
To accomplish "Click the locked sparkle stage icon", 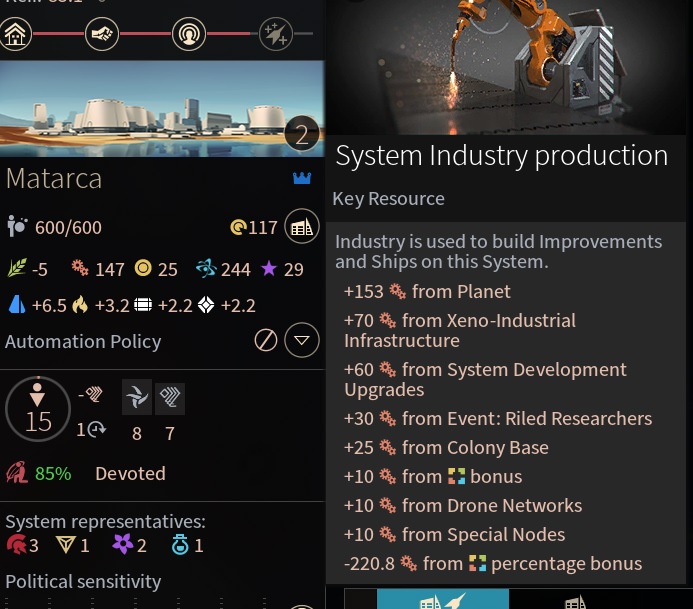I will pyautogui.click(x=275, y=34).
